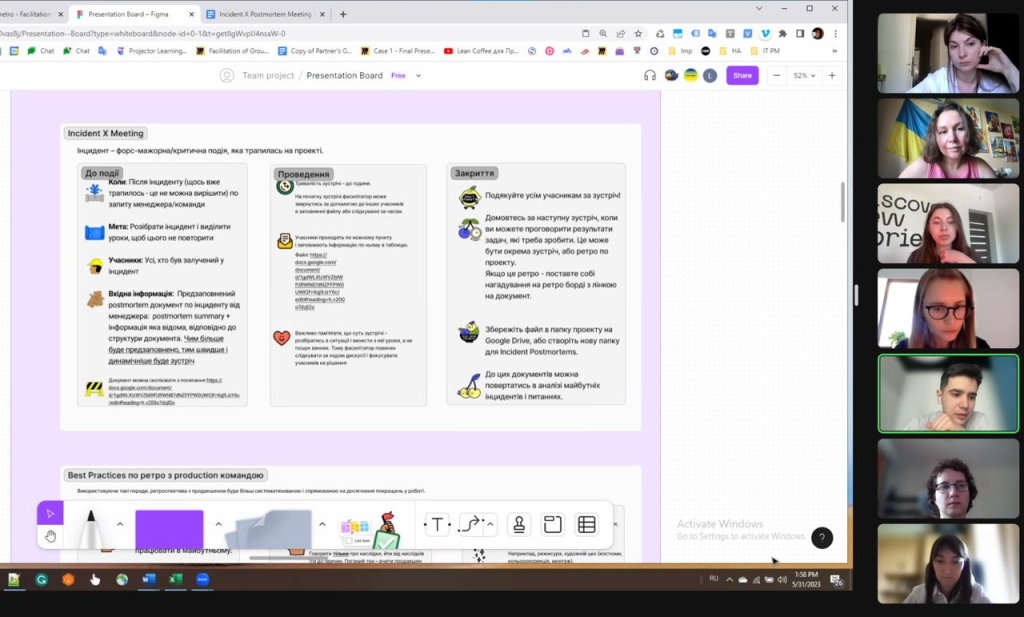This screenshot has height=617, width=1024.
Task: Select the Section tool
Action: coord(552,524)
